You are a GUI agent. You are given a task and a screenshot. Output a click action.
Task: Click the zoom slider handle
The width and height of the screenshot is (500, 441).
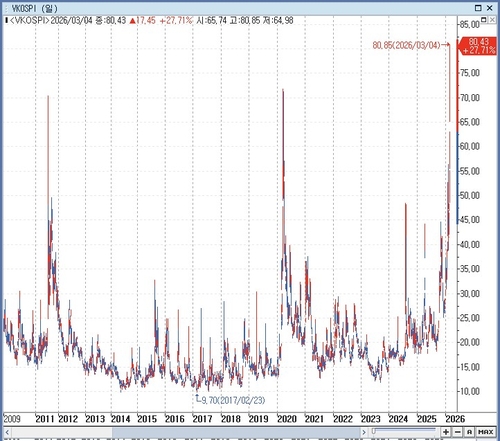click(374, 431)
